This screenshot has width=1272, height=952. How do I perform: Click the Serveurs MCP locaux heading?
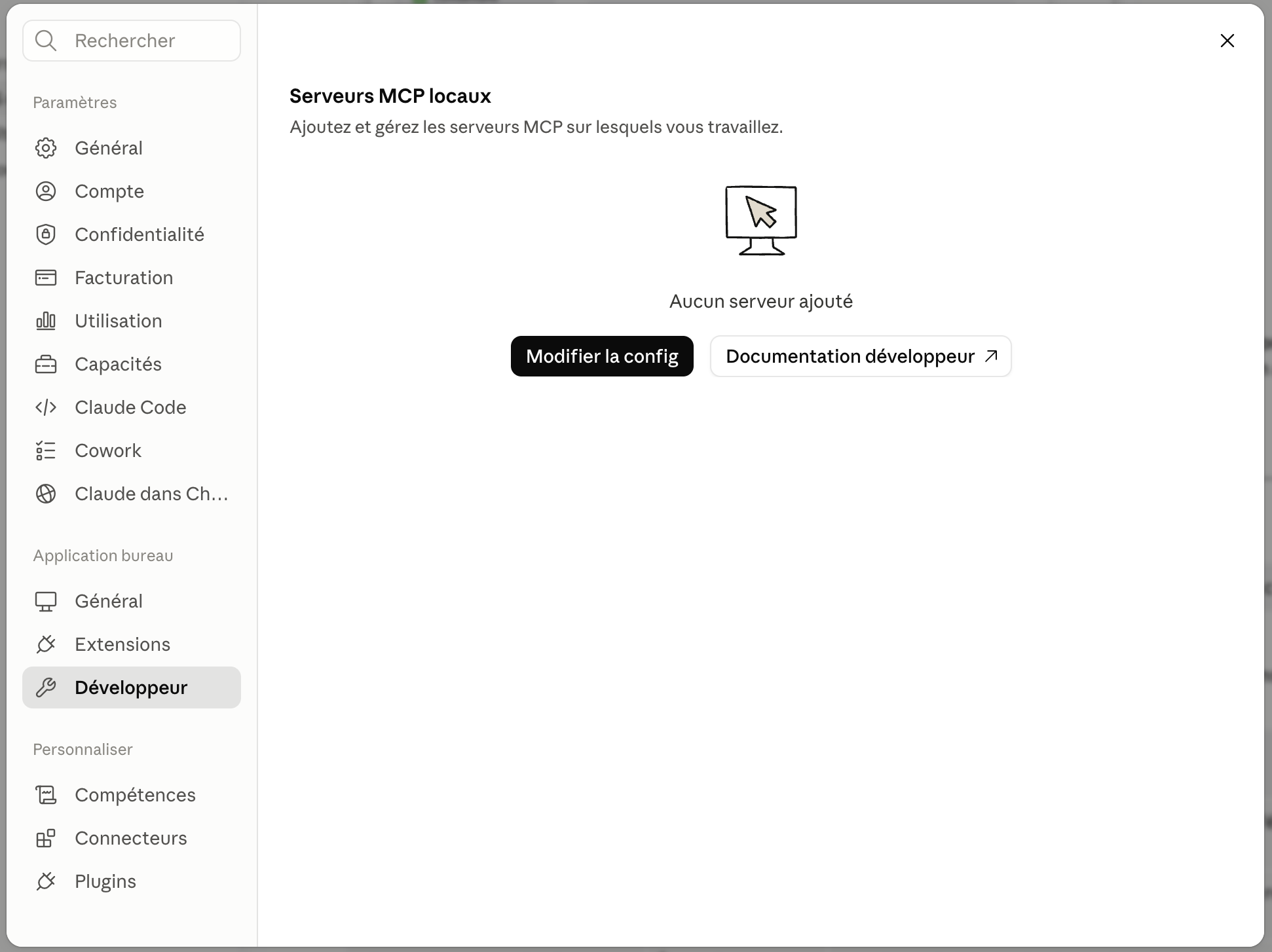click(x=390, y=96)
